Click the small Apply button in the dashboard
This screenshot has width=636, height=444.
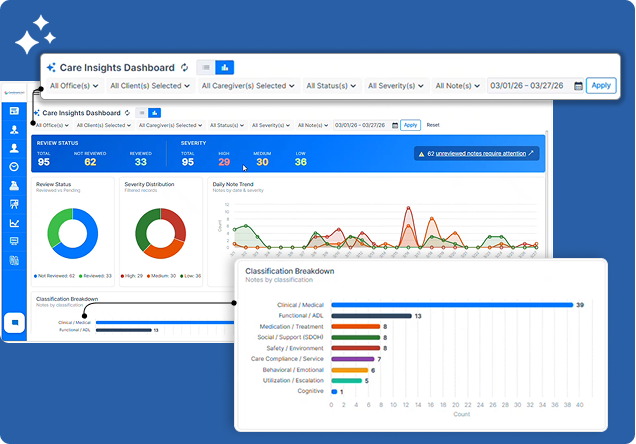(x=410, y=125)
